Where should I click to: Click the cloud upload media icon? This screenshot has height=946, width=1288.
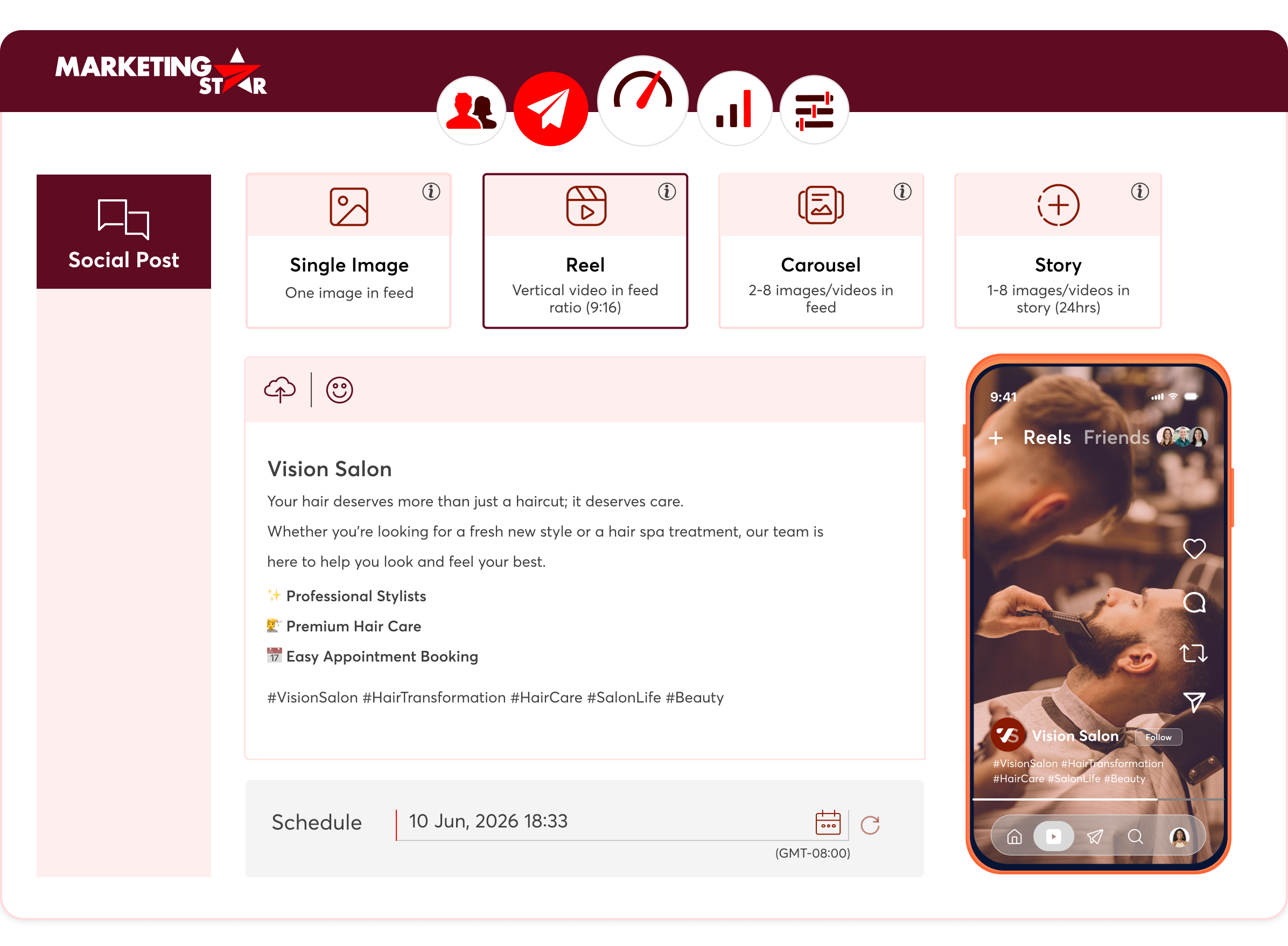[x=280, y=390]
